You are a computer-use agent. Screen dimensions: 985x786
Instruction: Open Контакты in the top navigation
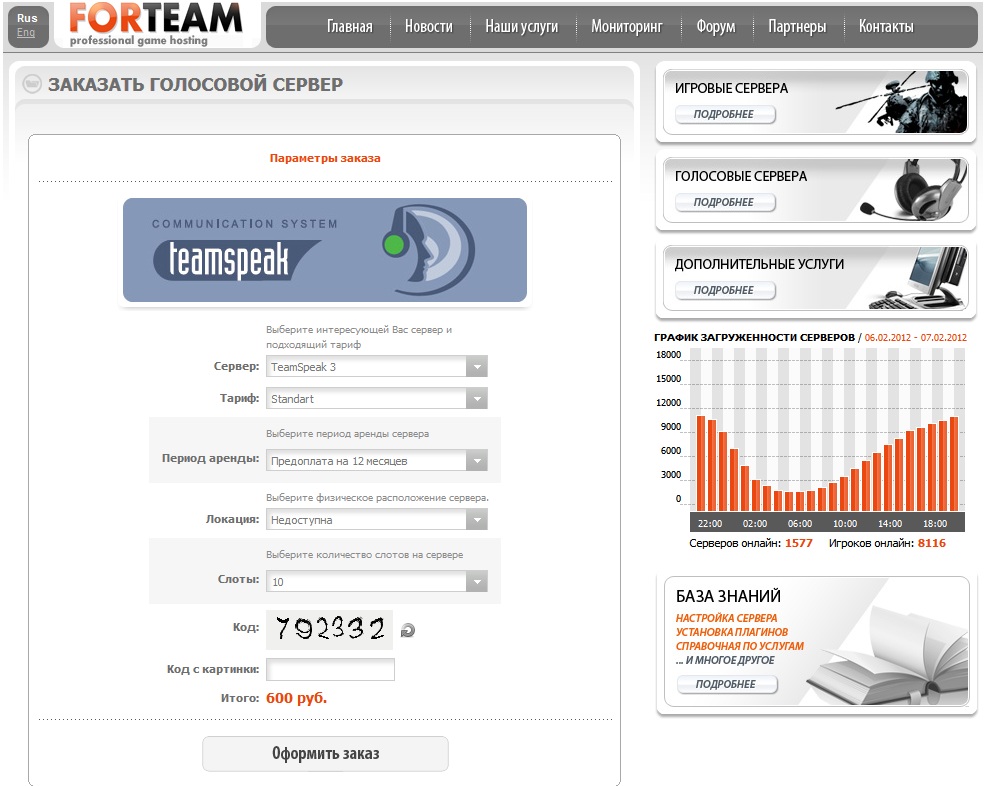click(x=886, y=26)
